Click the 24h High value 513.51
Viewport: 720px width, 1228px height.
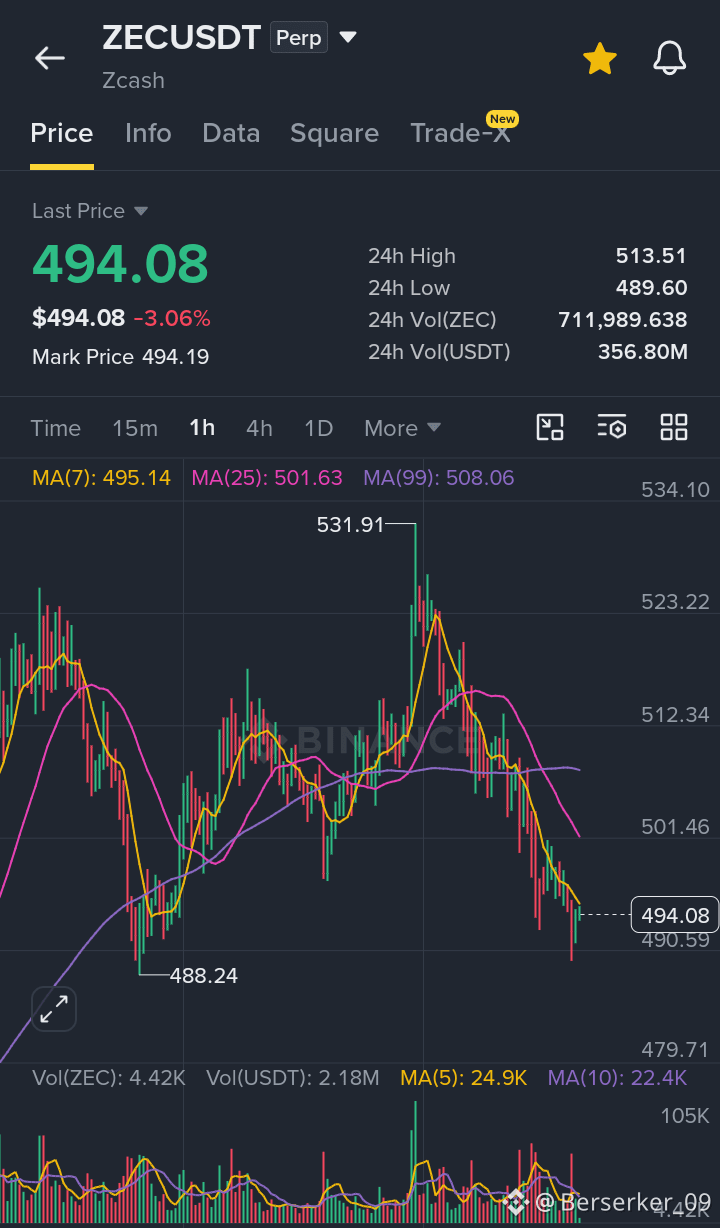[x=651, y=256]
